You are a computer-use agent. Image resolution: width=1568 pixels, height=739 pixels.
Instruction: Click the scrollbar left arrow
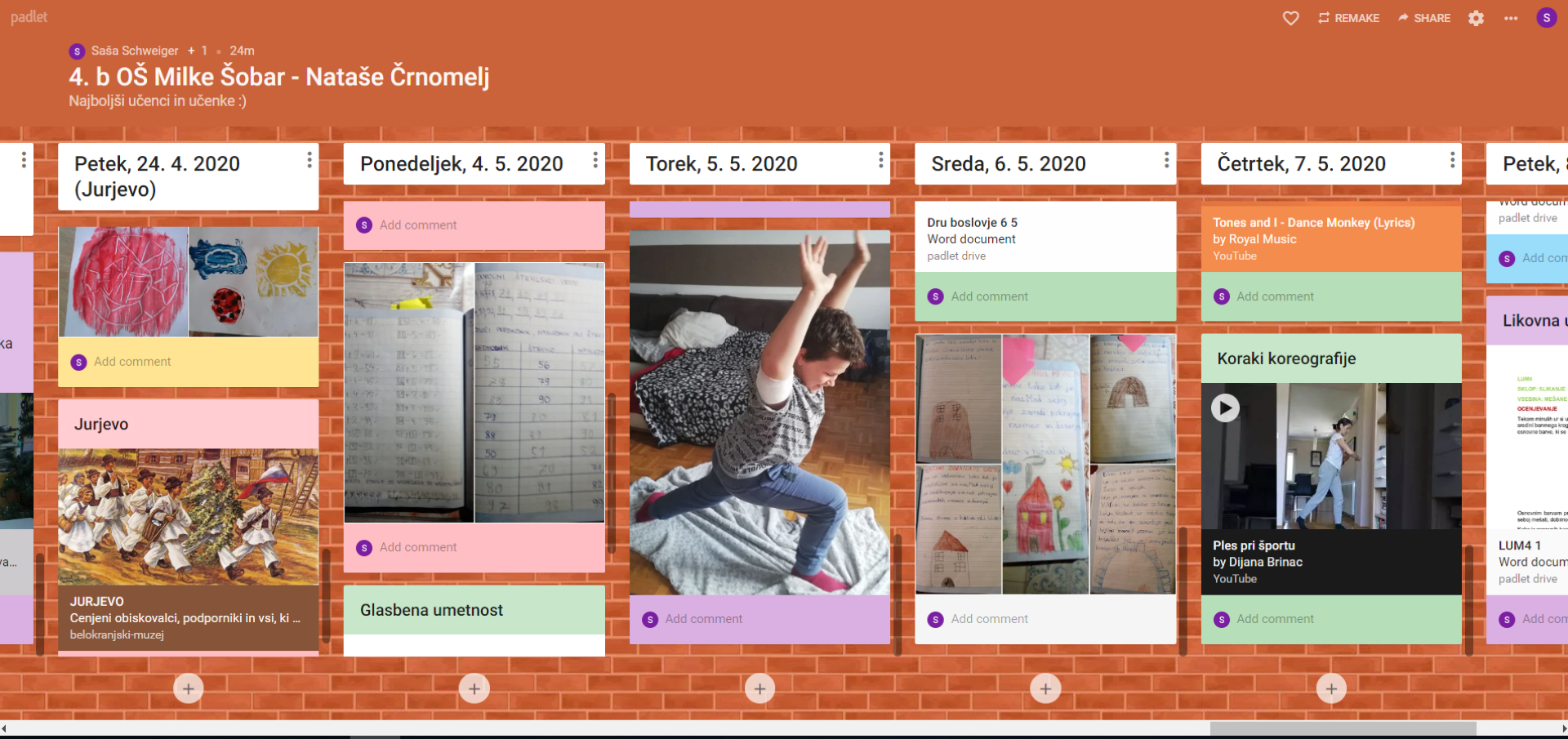coord(4,728)
